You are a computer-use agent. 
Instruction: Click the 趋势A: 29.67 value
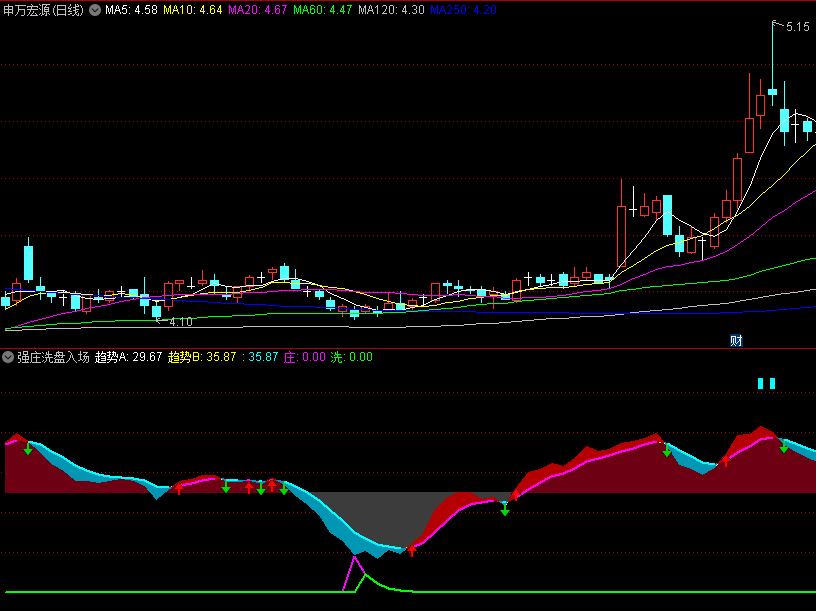point(129,357)
